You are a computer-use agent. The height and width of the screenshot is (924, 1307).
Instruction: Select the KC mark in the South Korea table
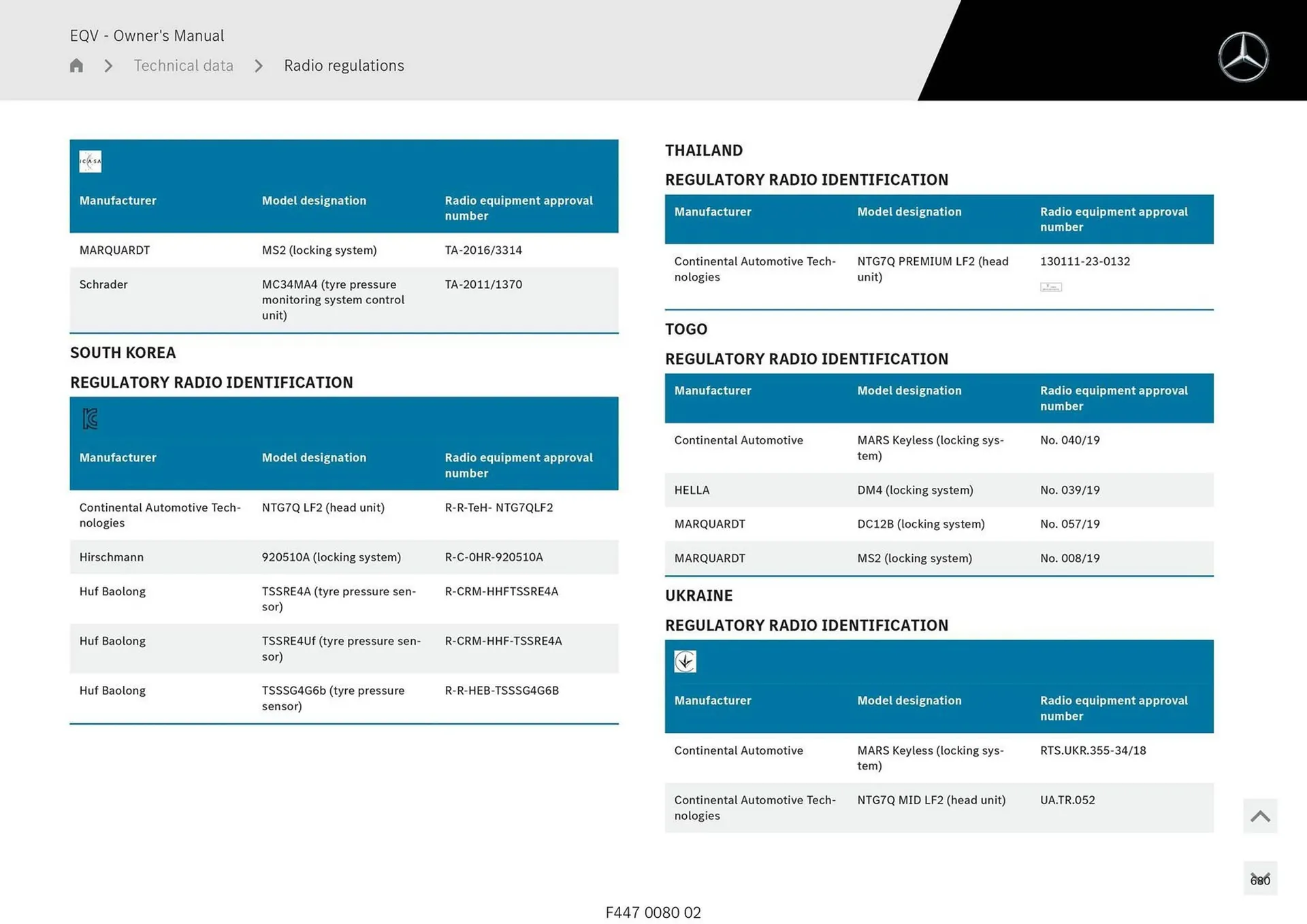pyautogui.click(x=91, y=418)
